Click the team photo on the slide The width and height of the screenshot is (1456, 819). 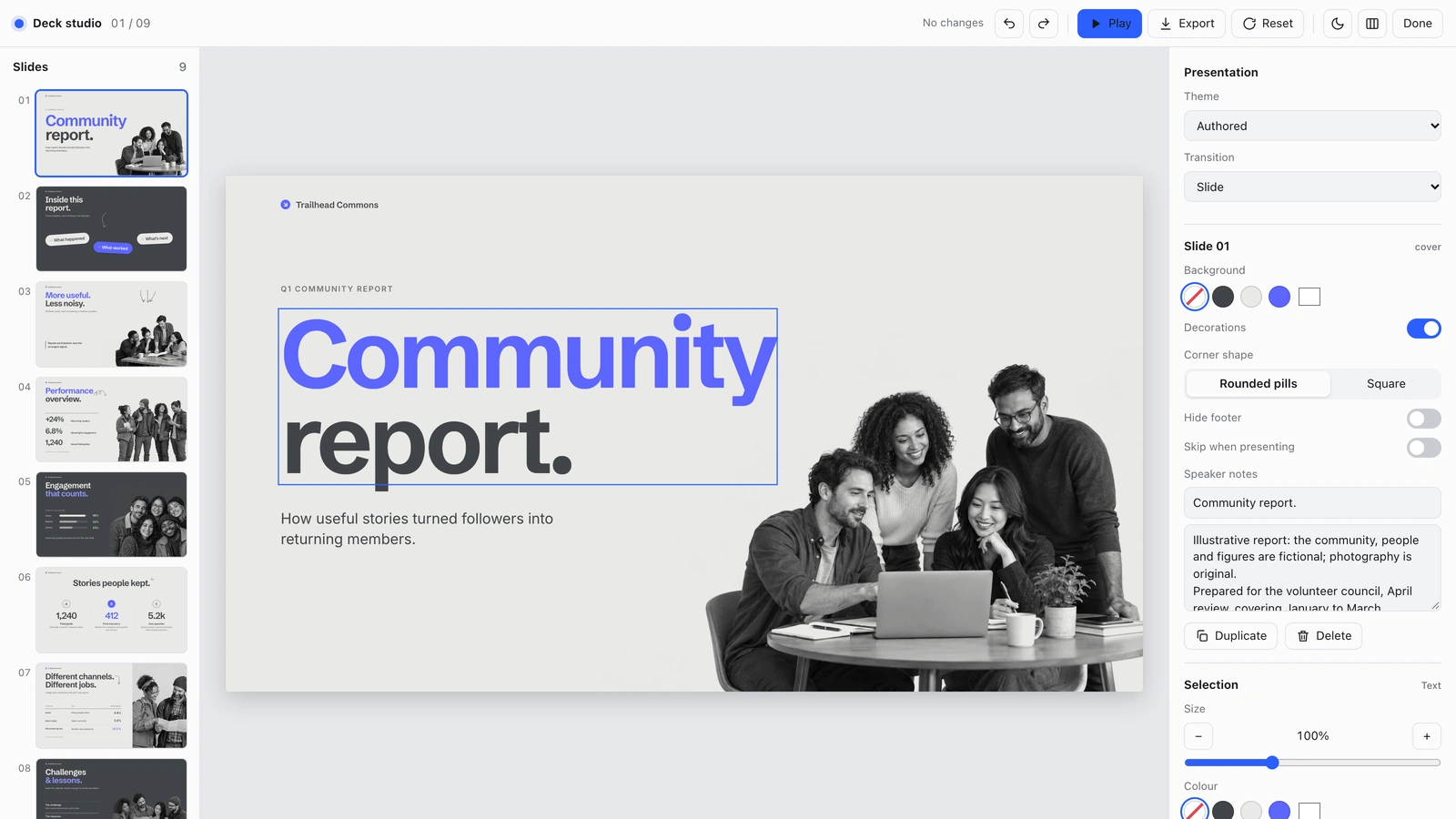[x=924, y=528]
